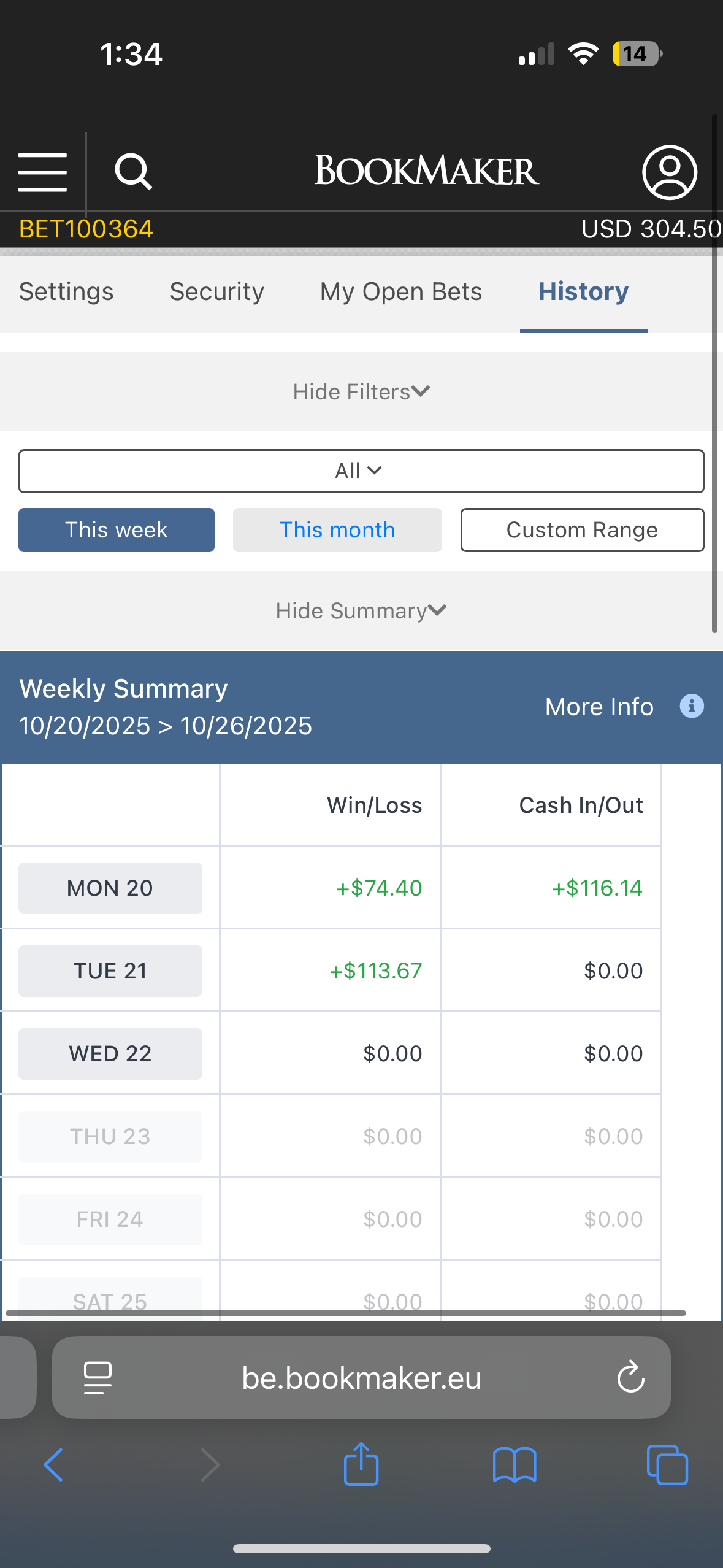Collapse filters via Hide Filters
Screen dimensions: 723x1568
pos(361,391)
